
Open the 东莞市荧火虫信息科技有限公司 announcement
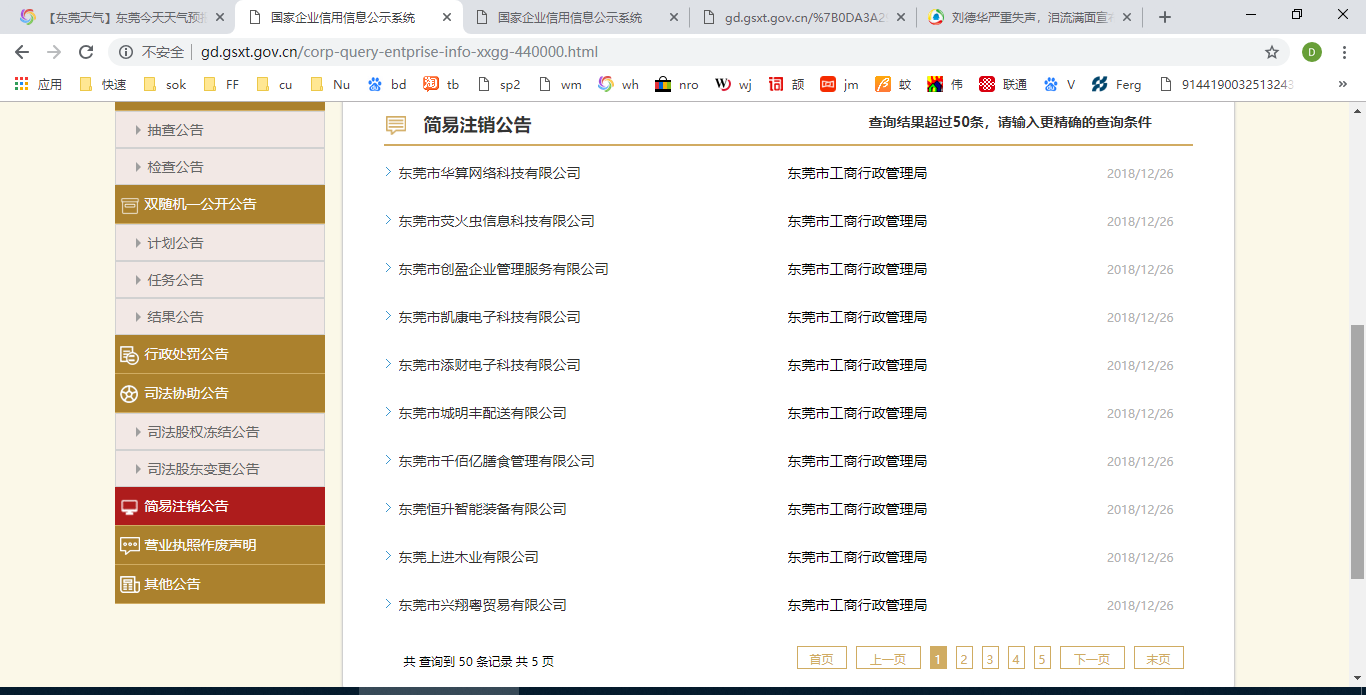click(x=496, y=221)
